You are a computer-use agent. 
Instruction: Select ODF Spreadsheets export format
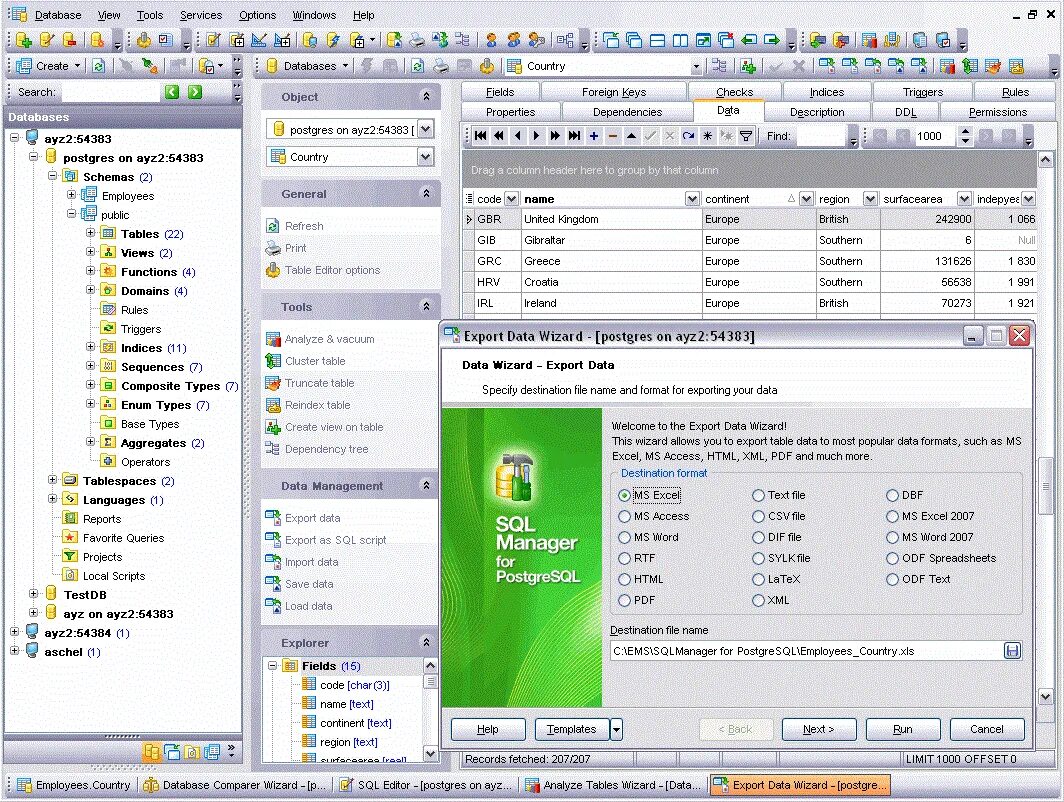[892, 558]
